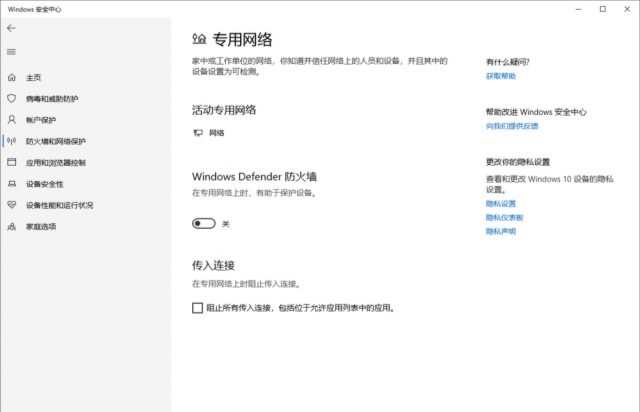The width and height of the screenshot is (640, 412).
Task: Open the 隐私仪表板 link
Action: [504, 218]
